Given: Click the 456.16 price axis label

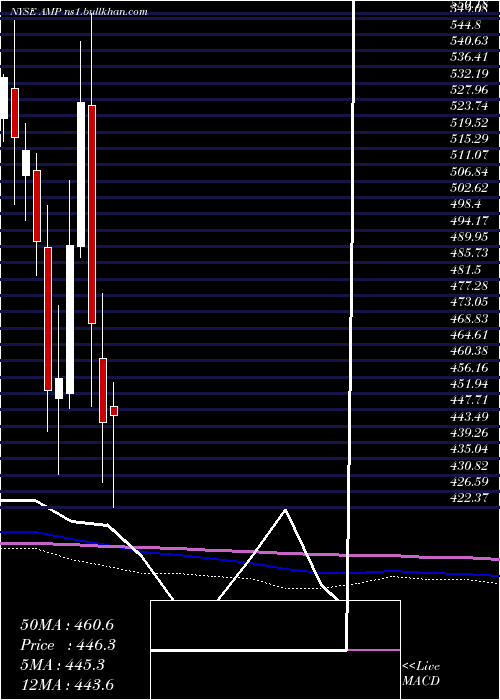Looking at the screenshot, I should (x=469, y=367).
